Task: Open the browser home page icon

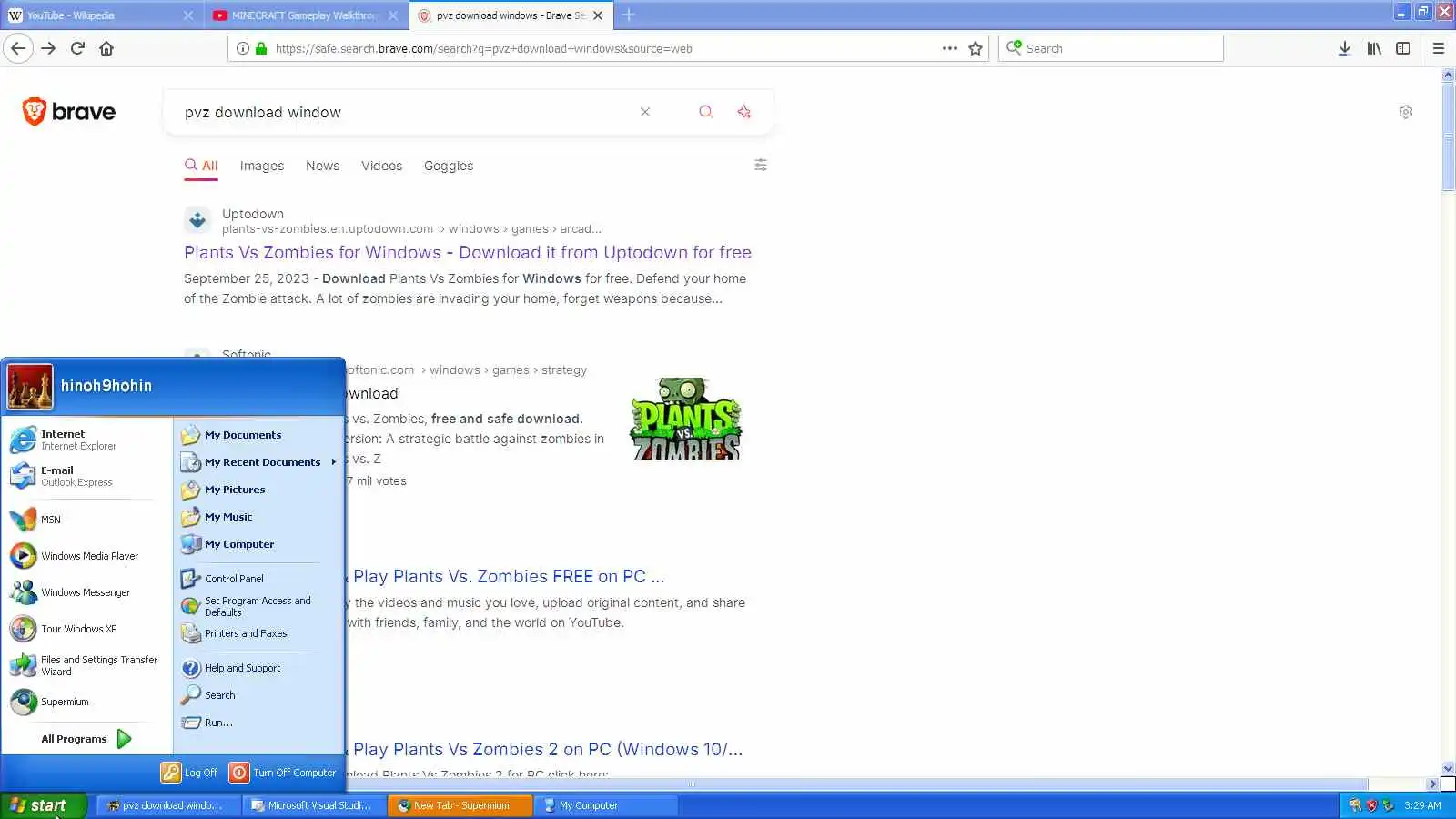Action: [106, 48]
